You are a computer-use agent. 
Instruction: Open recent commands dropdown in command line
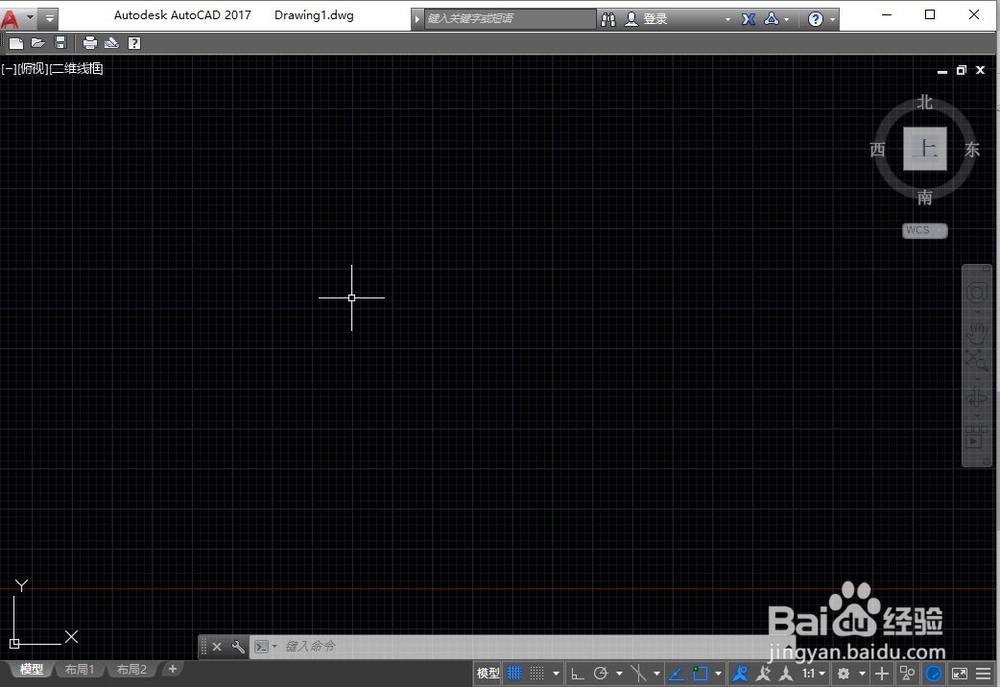click(274, 647)
